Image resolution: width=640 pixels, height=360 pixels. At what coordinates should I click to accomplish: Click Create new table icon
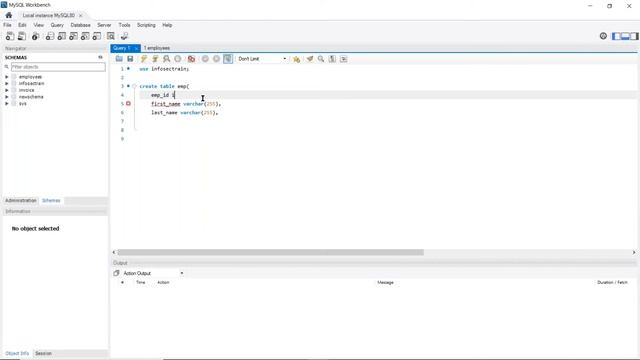[62, 36]
